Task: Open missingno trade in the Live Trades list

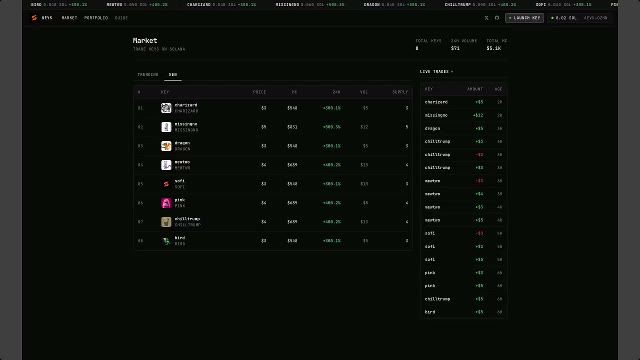Action: tap(463, 115)
